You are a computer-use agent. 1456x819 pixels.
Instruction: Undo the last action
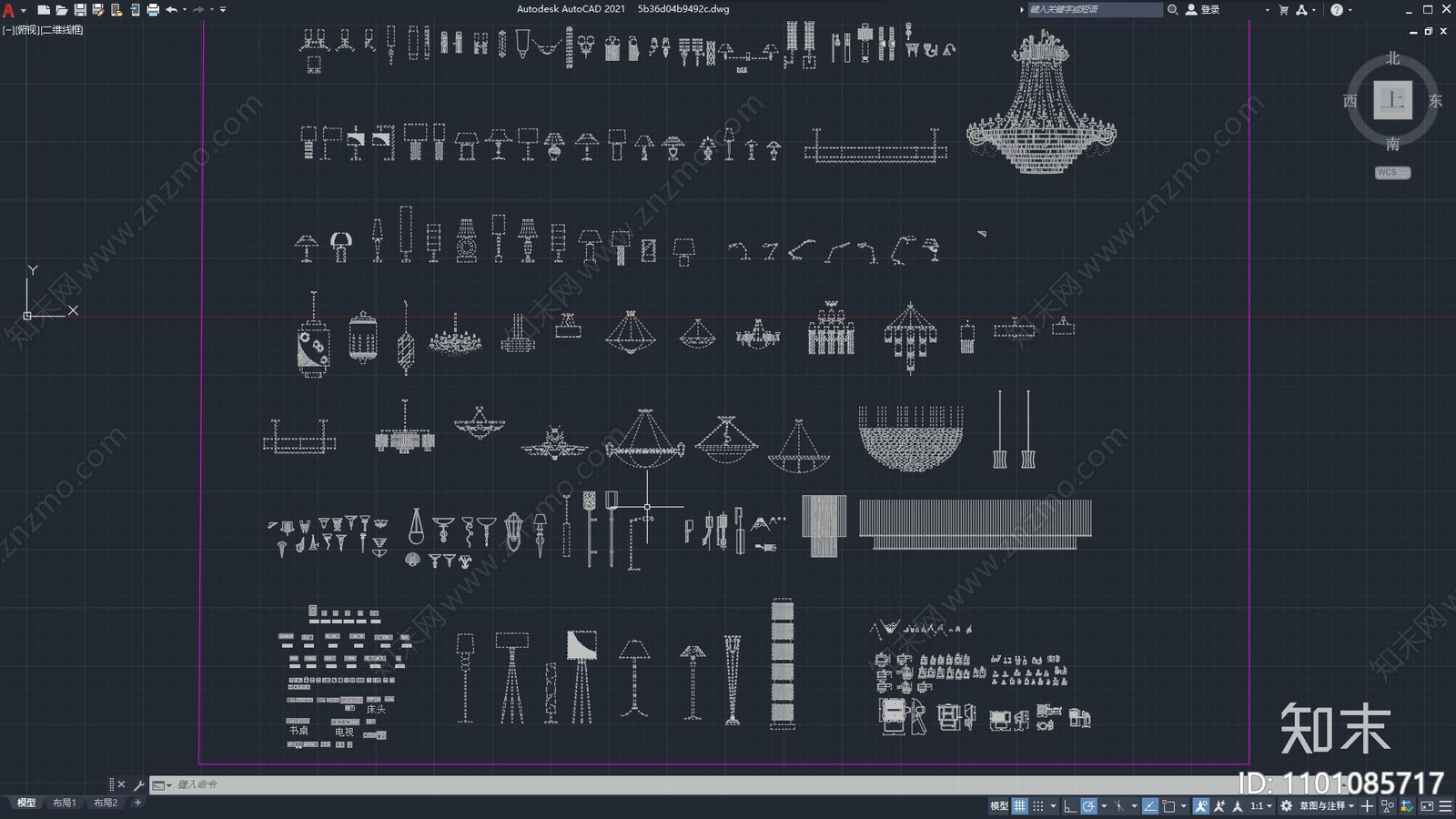coord(171,10)
